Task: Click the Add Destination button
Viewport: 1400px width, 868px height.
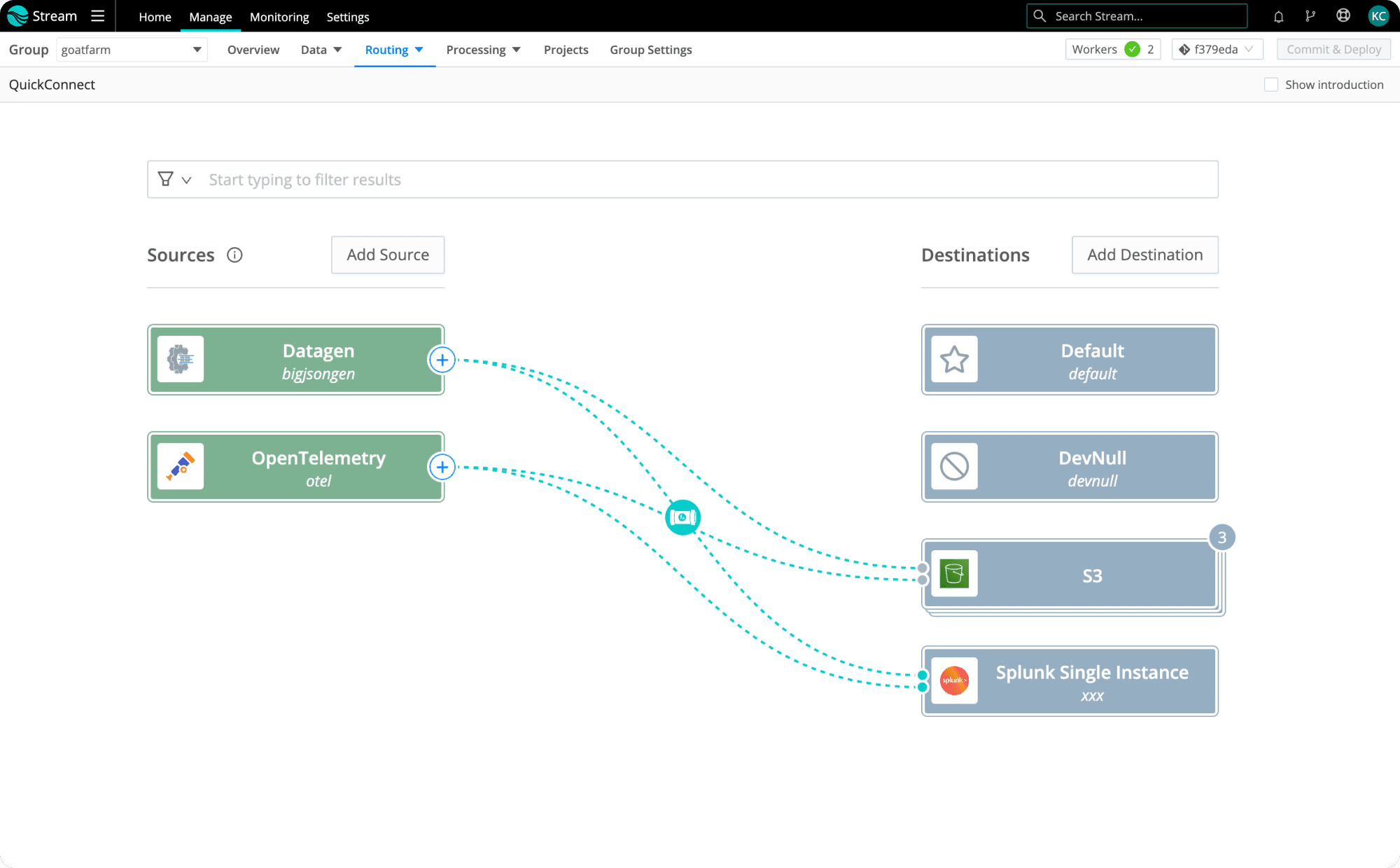Action: coord(1144,255)
